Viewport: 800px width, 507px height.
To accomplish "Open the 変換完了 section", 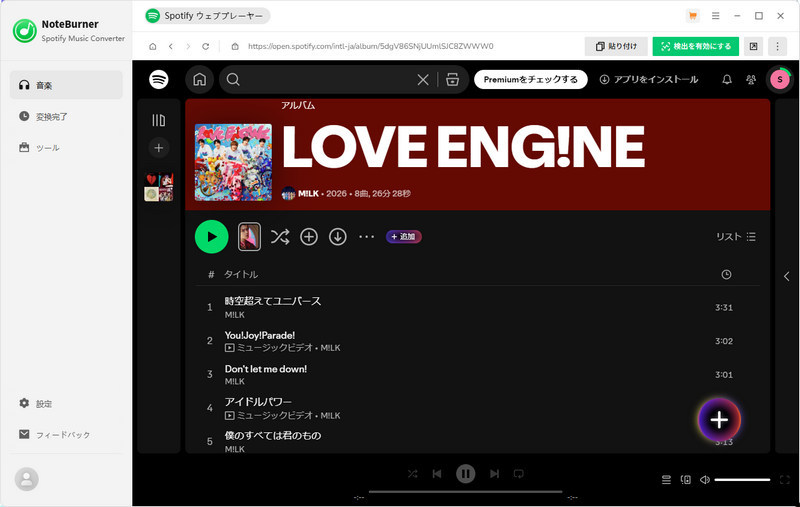I will point(66,116).
